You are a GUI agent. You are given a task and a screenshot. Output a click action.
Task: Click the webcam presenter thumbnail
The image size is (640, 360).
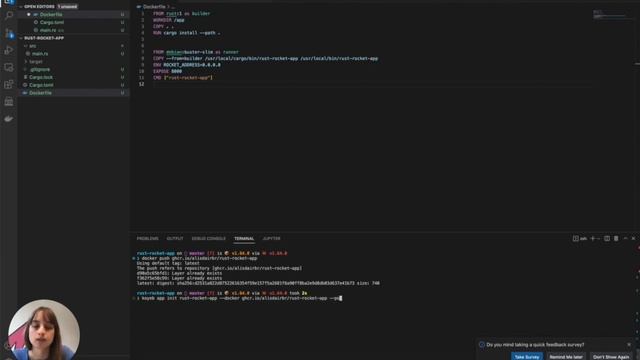(44, 330)
